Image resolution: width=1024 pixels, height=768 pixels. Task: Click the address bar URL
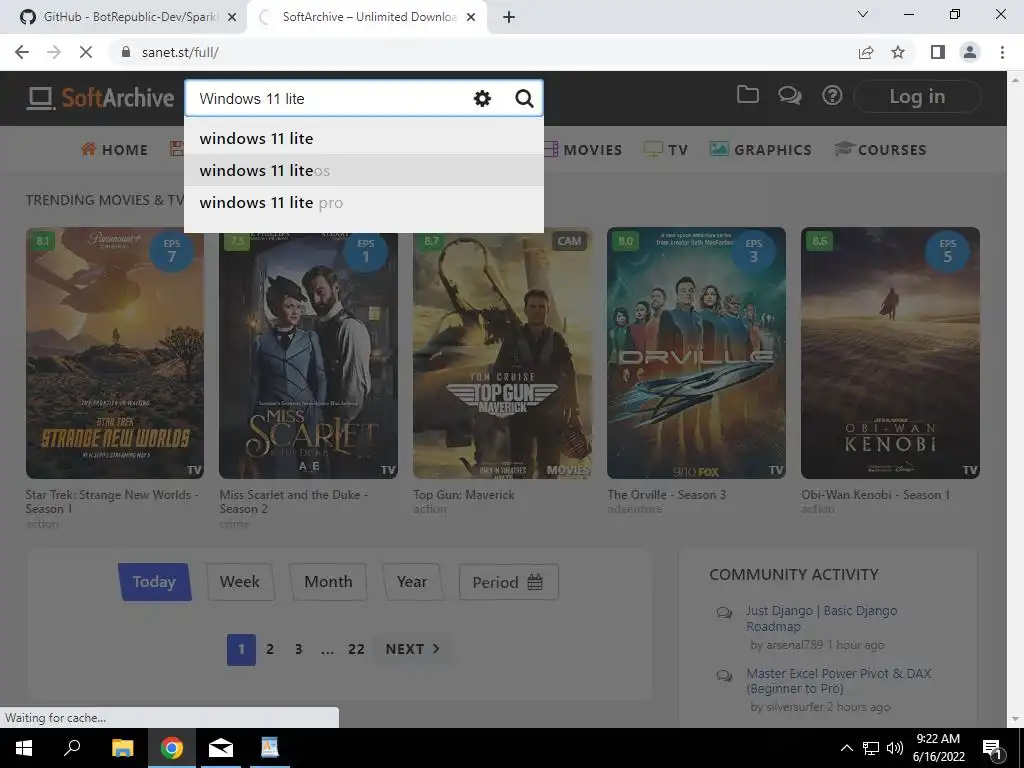pos(180,52)
